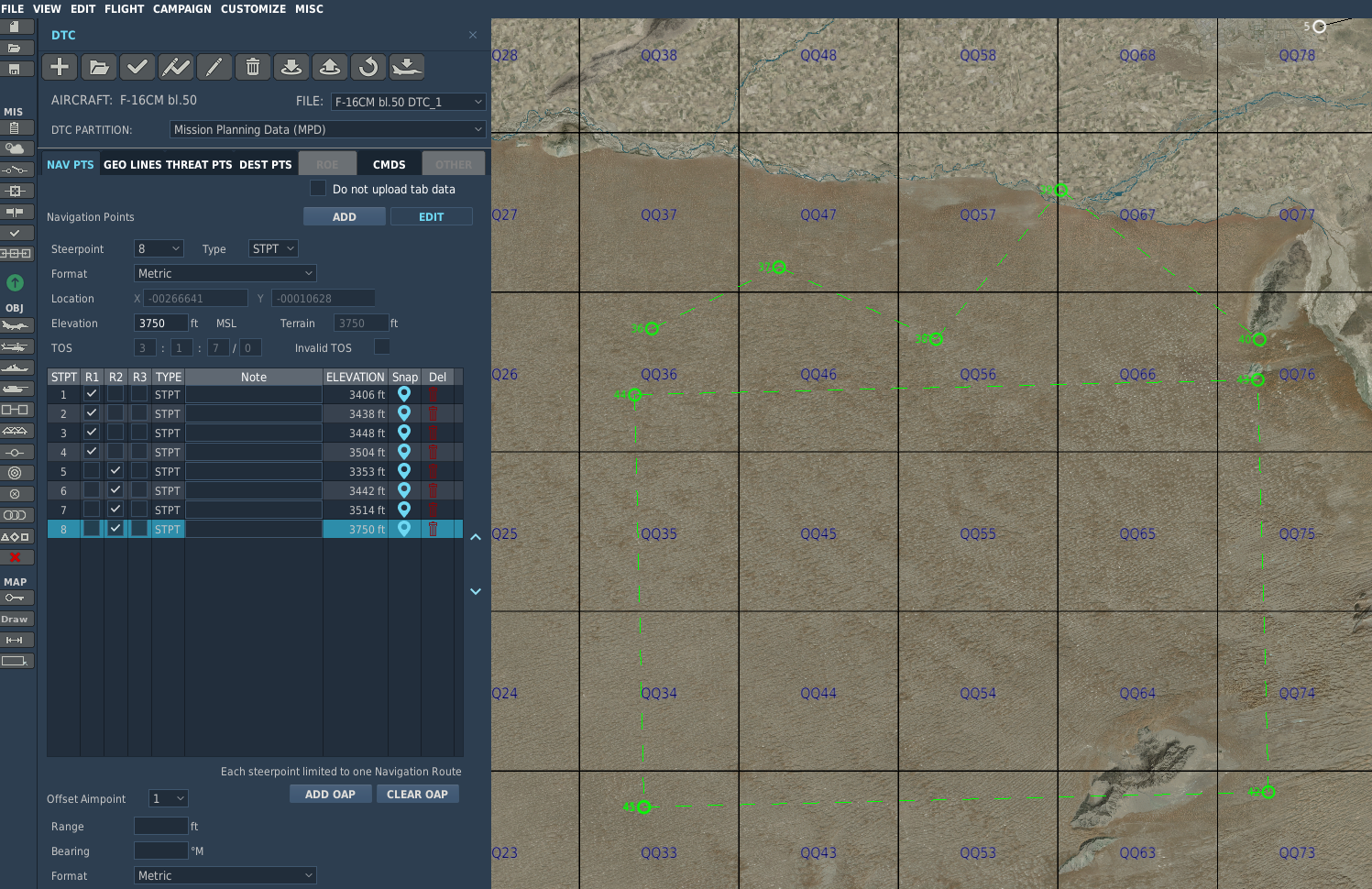Click the key icon under MAP

coord(16,598)
